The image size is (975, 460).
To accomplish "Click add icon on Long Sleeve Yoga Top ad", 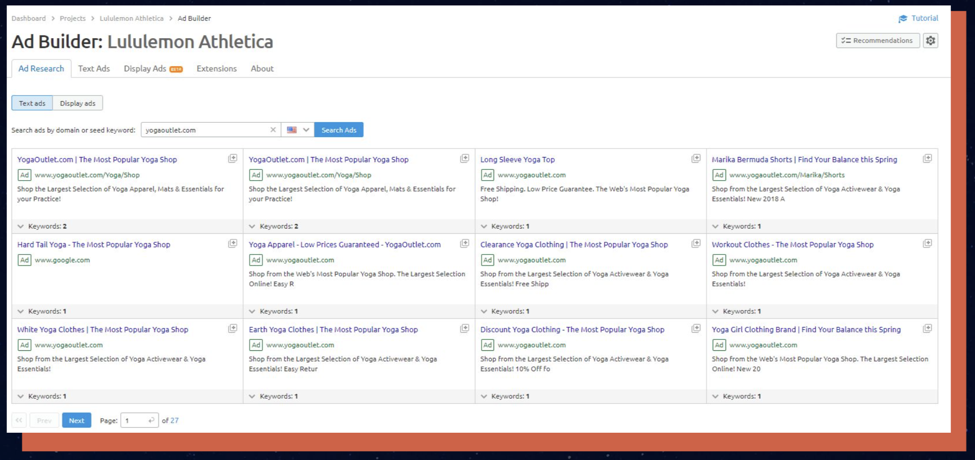I will coord(696,159).
